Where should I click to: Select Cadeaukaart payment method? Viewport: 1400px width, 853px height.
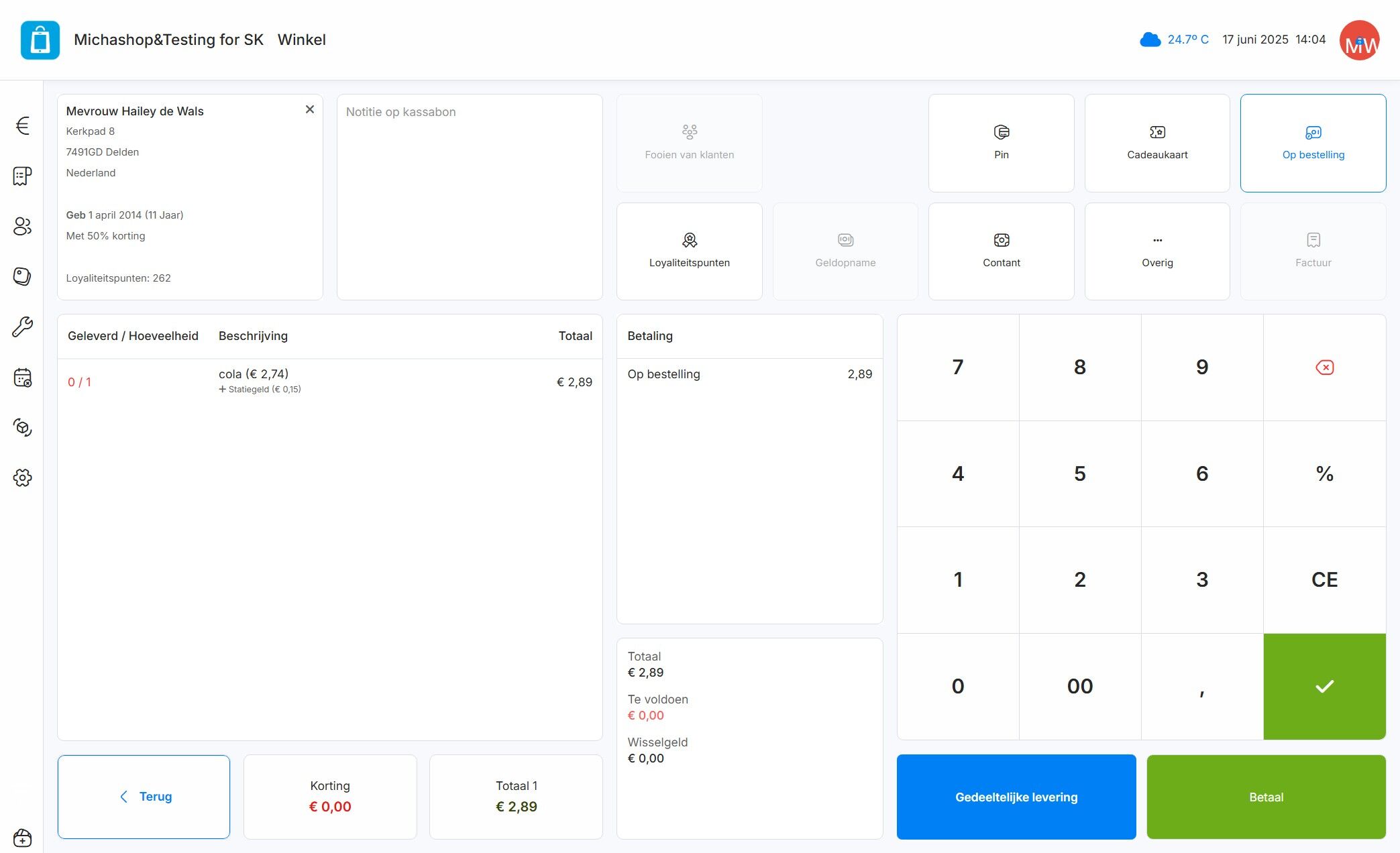[1157, 143]
